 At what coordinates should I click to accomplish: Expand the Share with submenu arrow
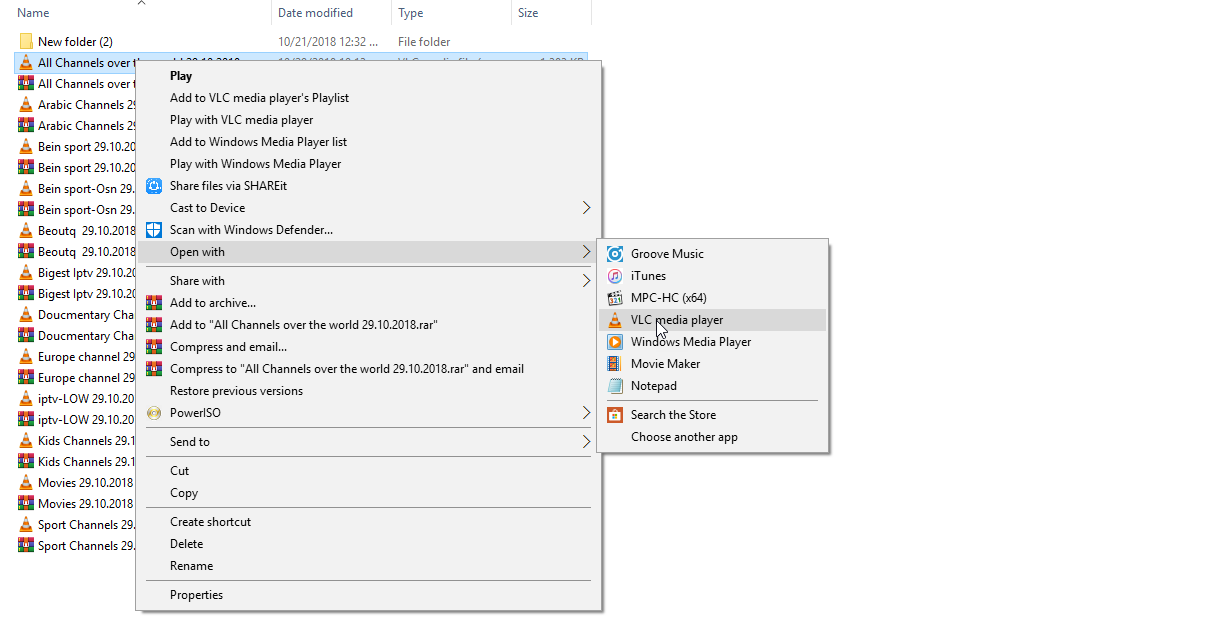point(586,281)
